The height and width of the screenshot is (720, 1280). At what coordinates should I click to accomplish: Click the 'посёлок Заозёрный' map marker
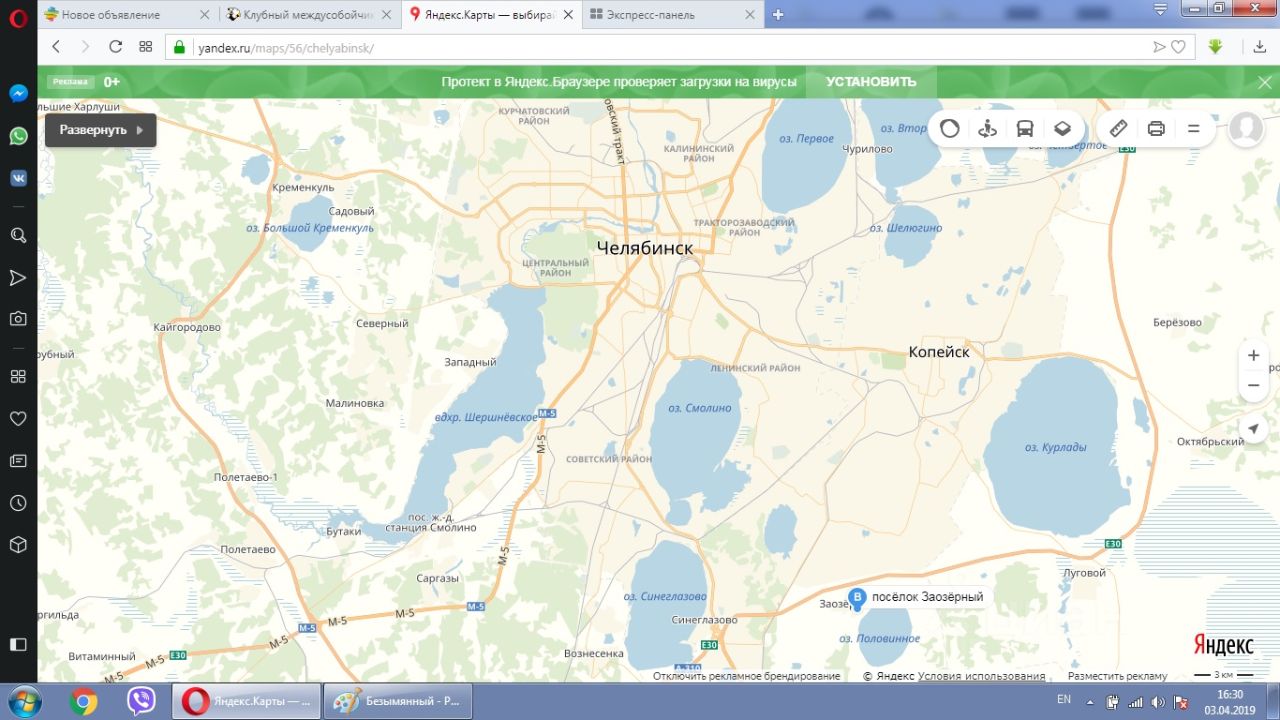[x=857, y=599]
